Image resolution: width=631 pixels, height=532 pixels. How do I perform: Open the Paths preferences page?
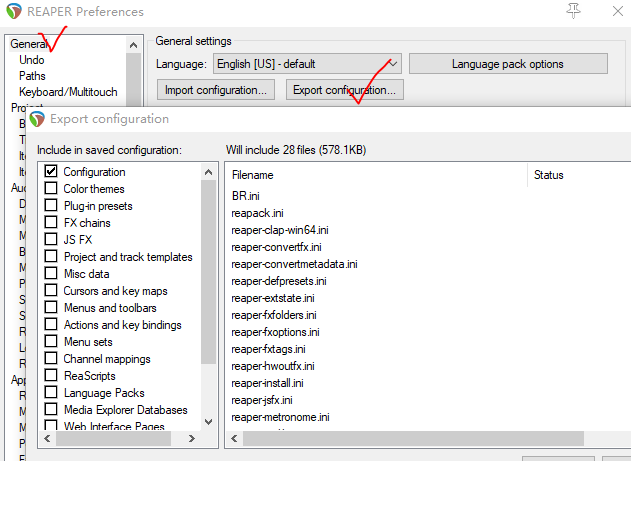click(32, 76)
